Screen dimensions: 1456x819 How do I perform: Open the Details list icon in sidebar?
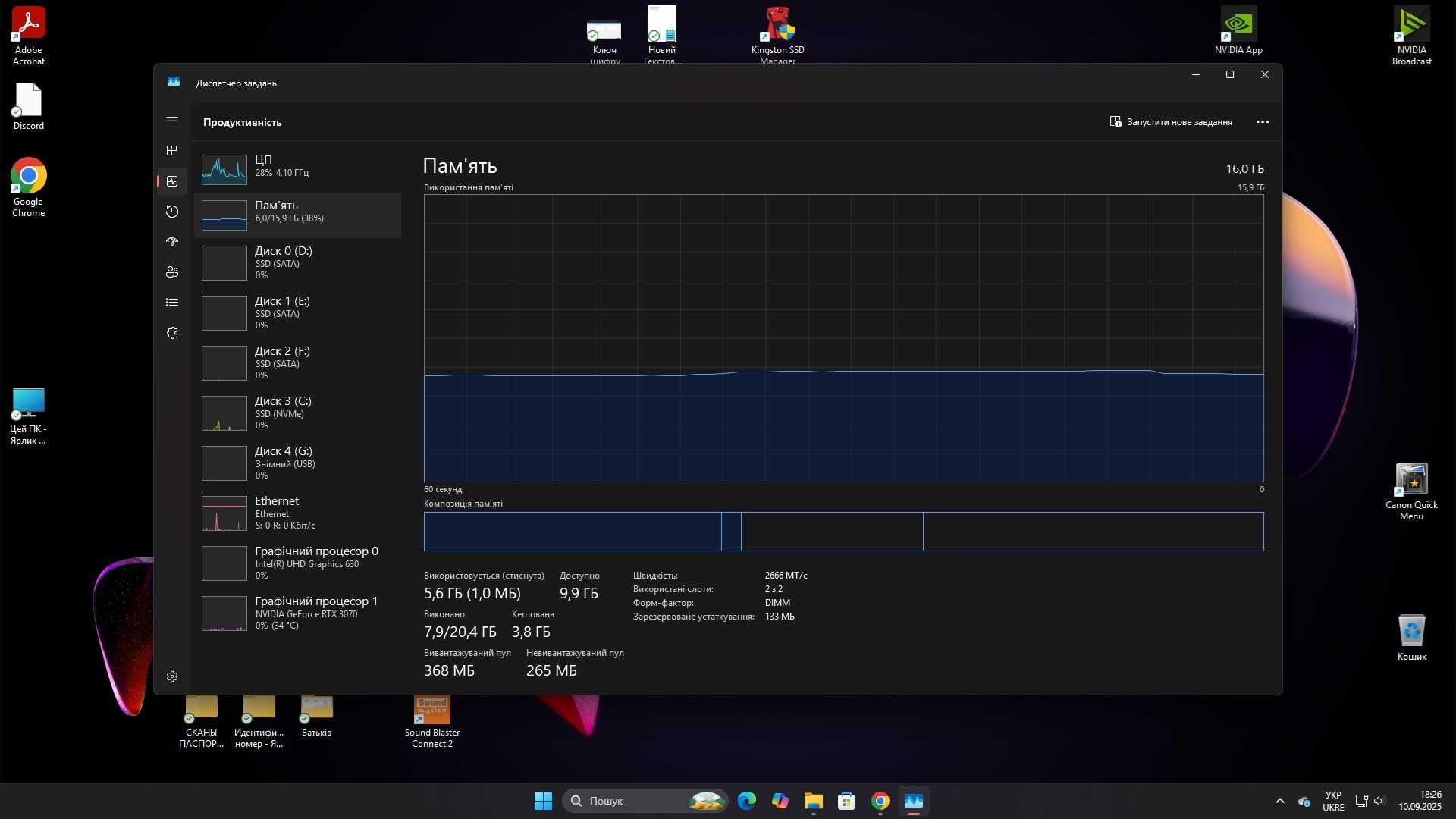[172, 303]
